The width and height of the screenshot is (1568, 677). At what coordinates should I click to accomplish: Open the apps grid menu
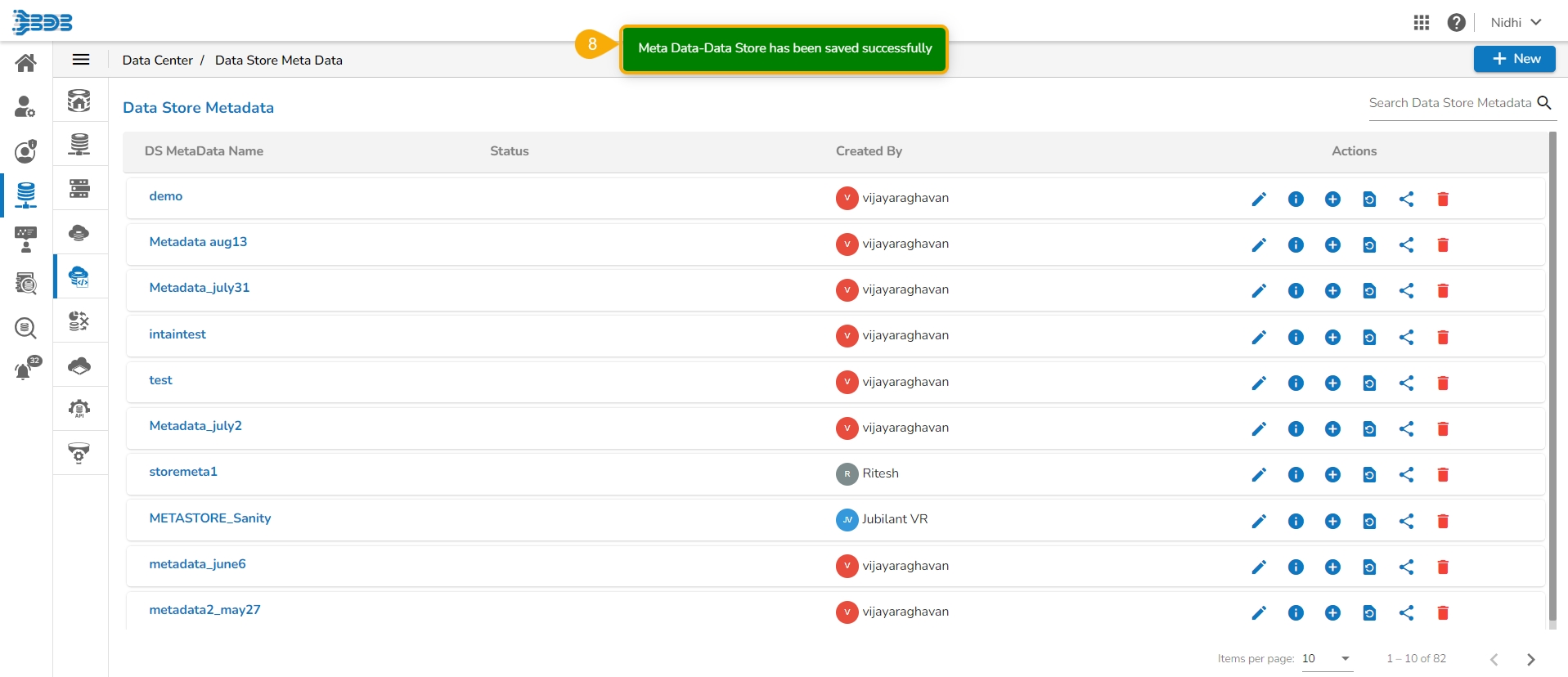point(1422,22)
